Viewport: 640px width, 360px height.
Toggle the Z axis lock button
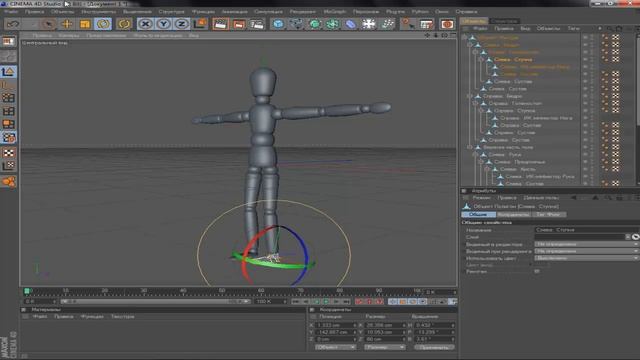[181, 24]
